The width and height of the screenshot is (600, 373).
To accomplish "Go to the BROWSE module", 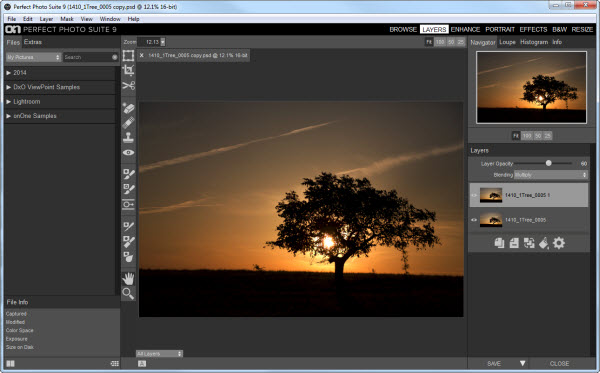I will [x=403, y=29].
